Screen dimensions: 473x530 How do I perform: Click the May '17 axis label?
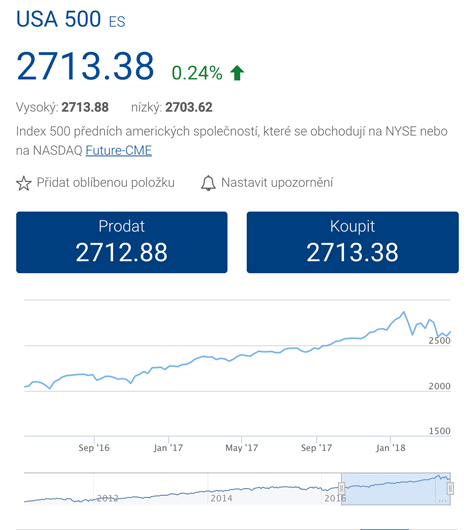(x=242, y=448)
